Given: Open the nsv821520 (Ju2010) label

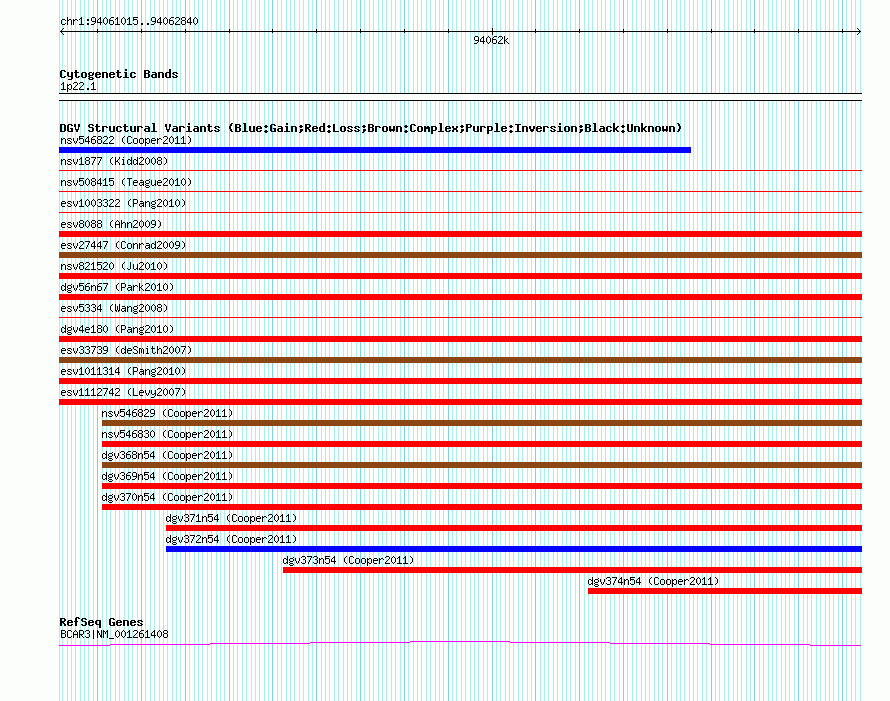Looking at the screenshot, I should 114,266.
